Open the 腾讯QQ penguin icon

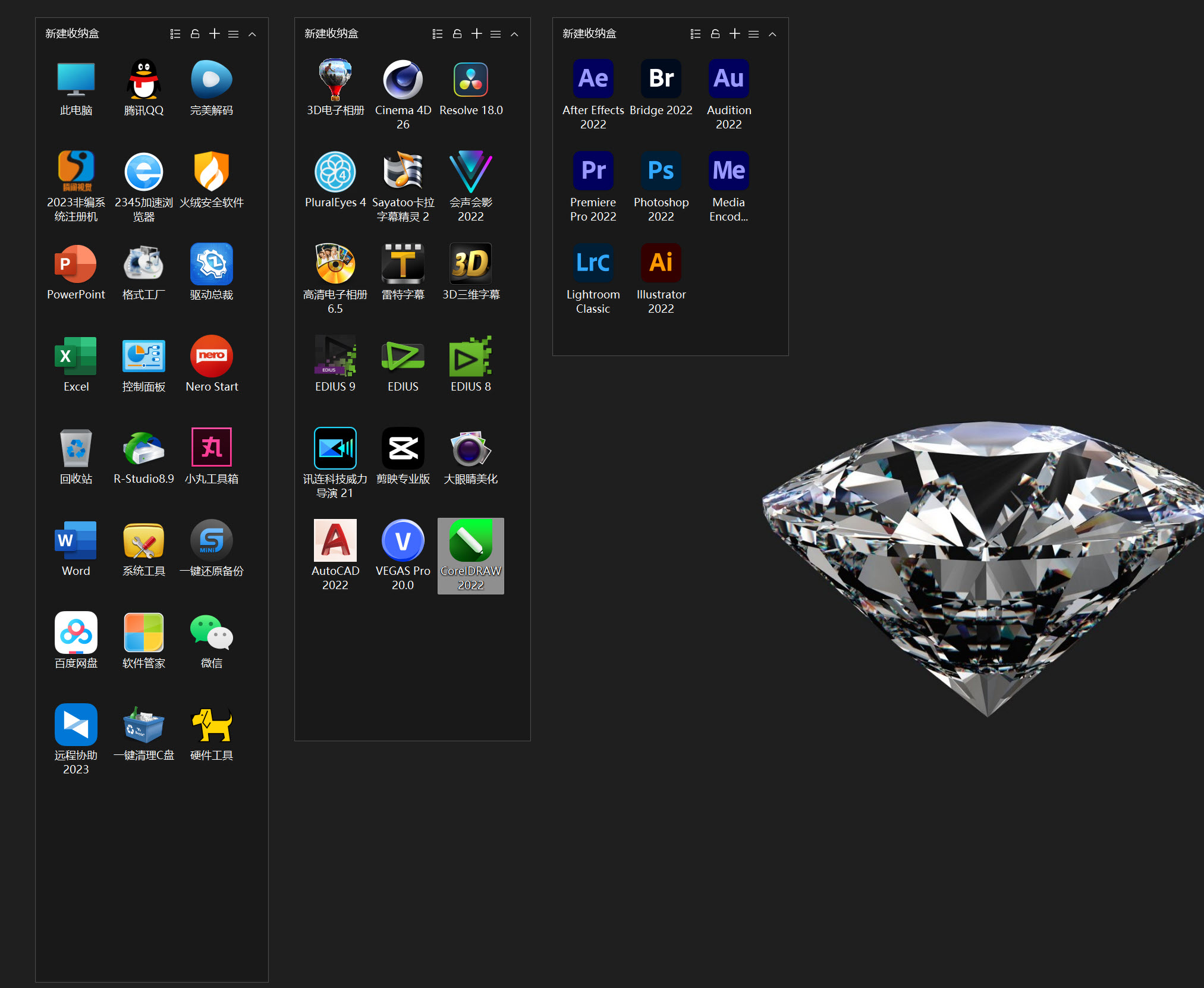tap(144, 80)
